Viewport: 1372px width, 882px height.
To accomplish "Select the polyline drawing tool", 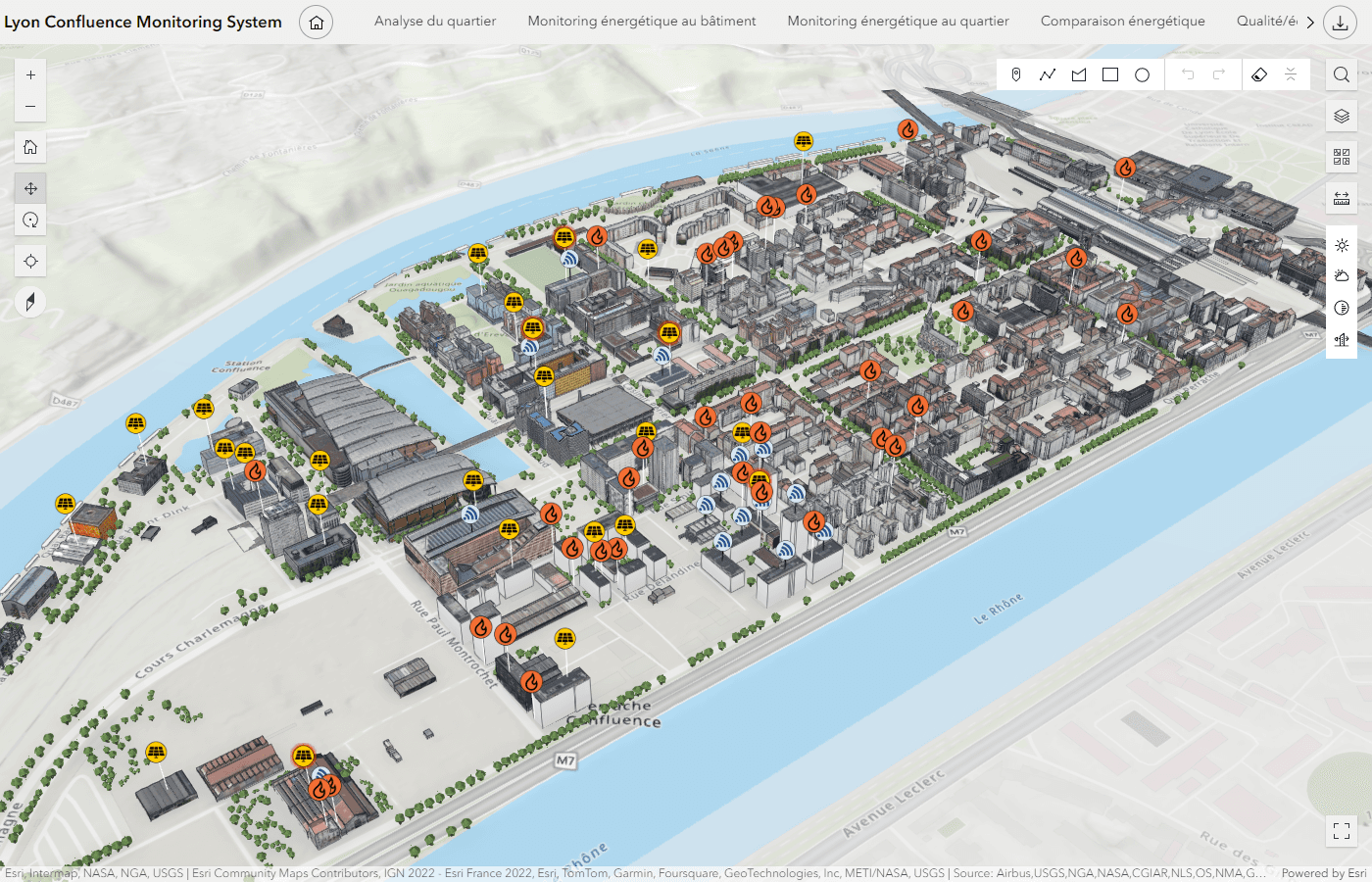I will click(x=1048, y=74).
